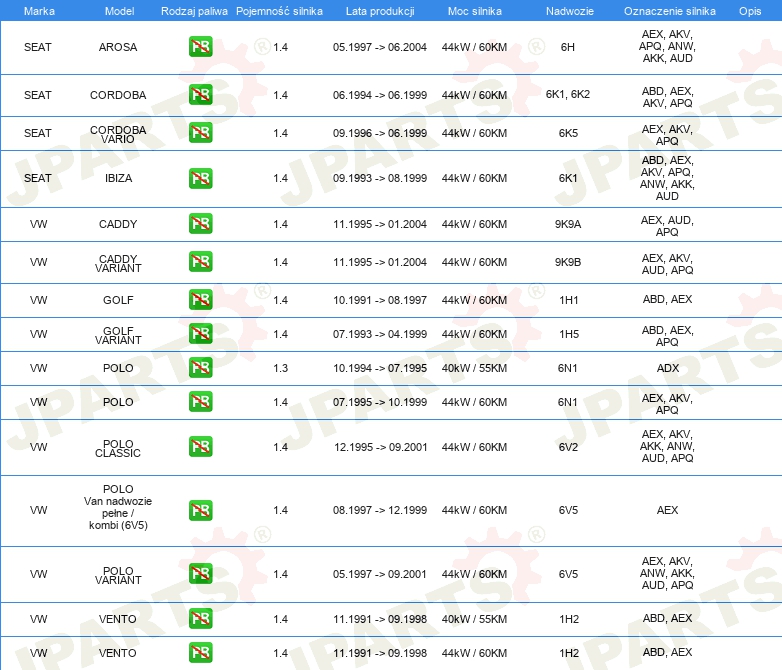Click the 6H body code cell

click(568, 47)
